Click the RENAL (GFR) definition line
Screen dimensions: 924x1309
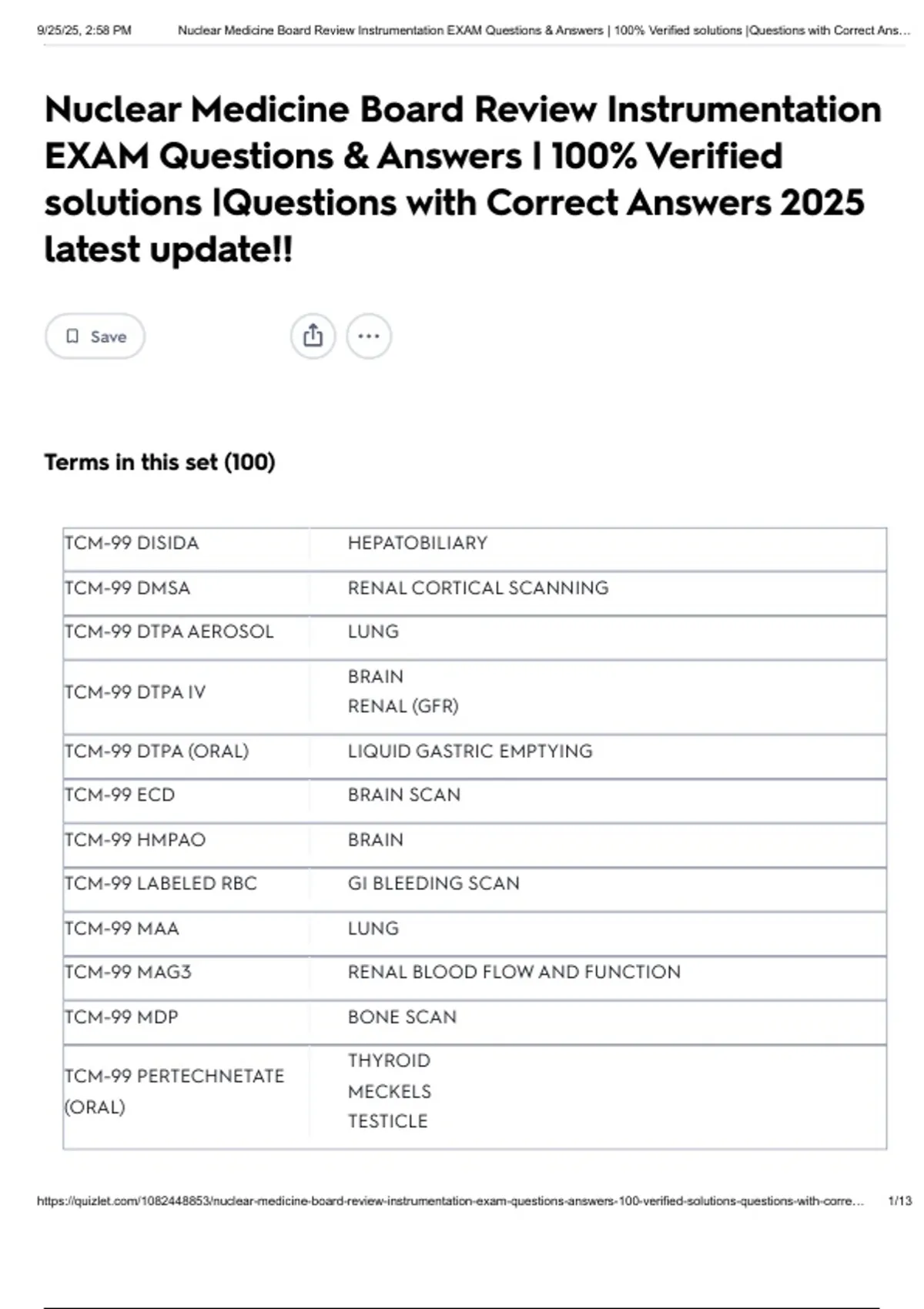403,706
